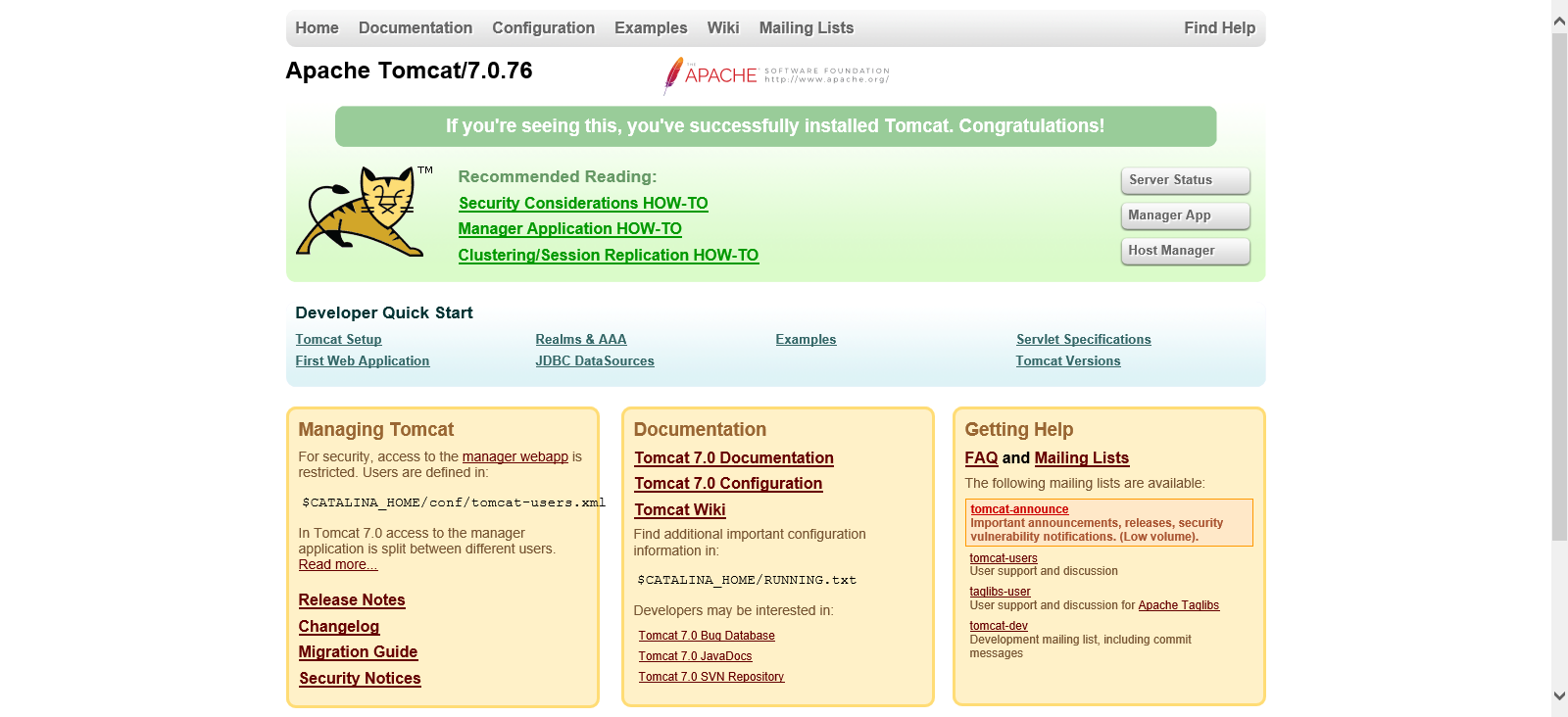Click the scrollbar down arrow
The height and width of the screenshot is (717, 1568).
1559,696
